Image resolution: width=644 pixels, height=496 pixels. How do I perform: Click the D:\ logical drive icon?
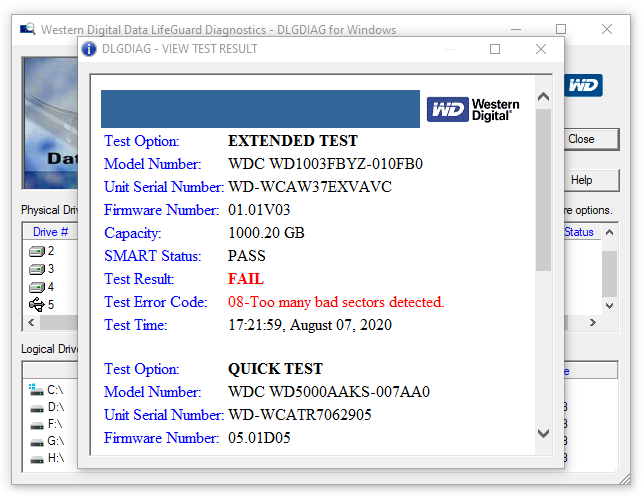(37, 409)
